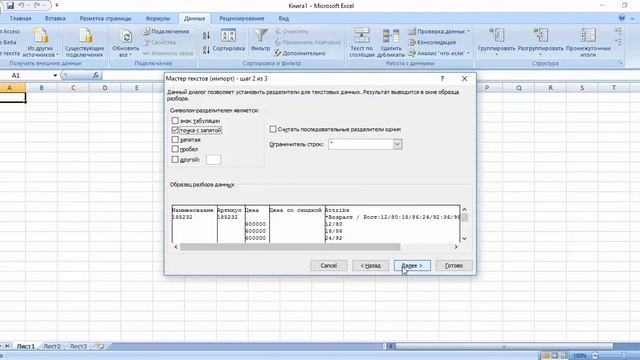Open the Рецензирование ribbon tab

click(x=242, y=18)
